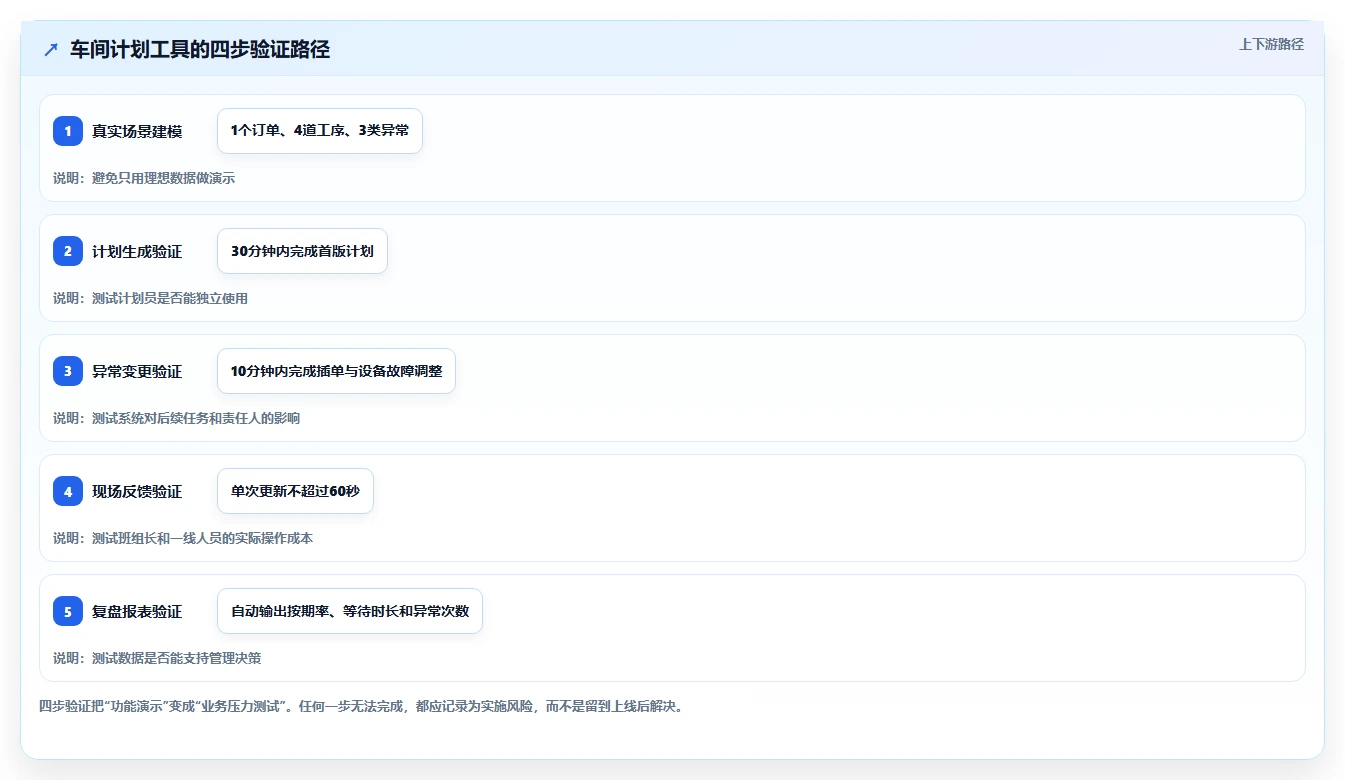The width and height of the screenshot is (1345, 780).
Task: Click the step title 异常变更验证
Action: [x=137, y=371]
